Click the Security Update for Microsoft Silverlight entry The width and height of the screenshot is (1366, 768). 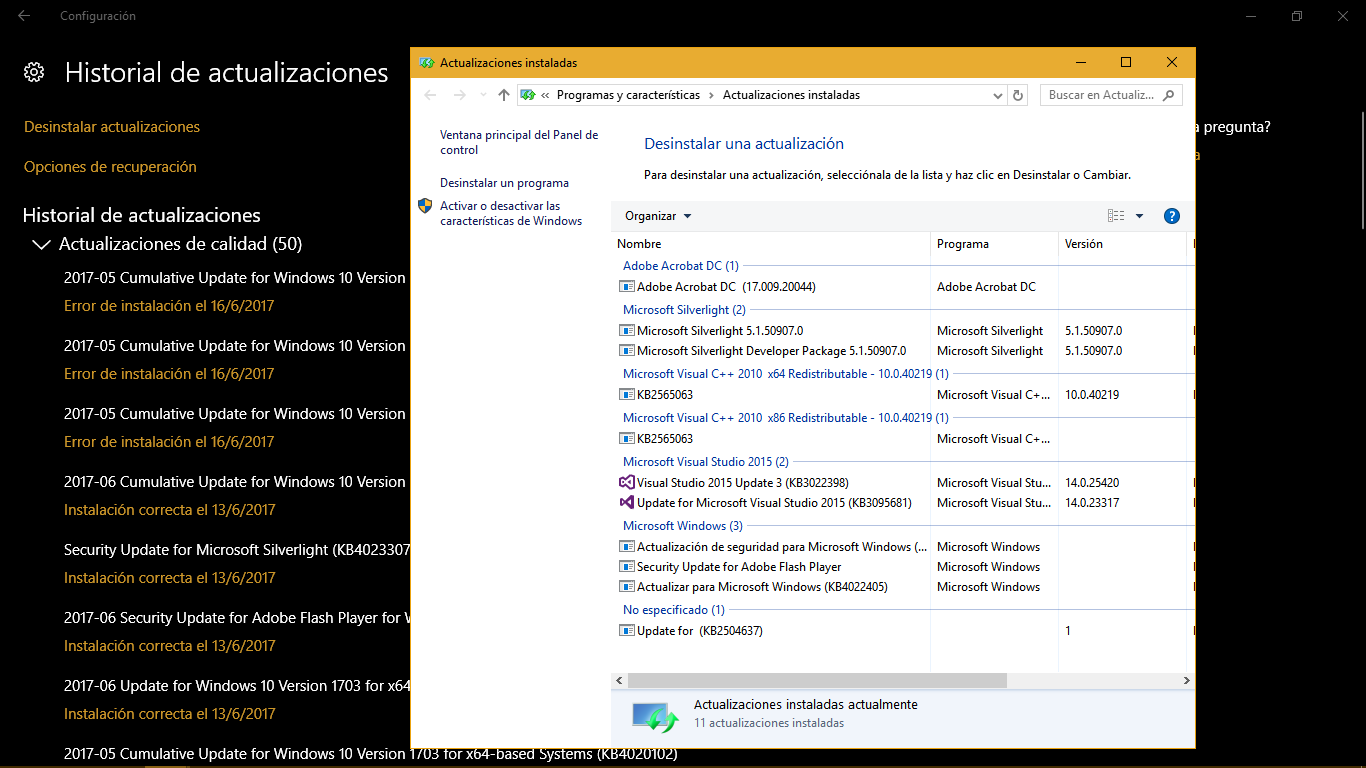(236, 550)
